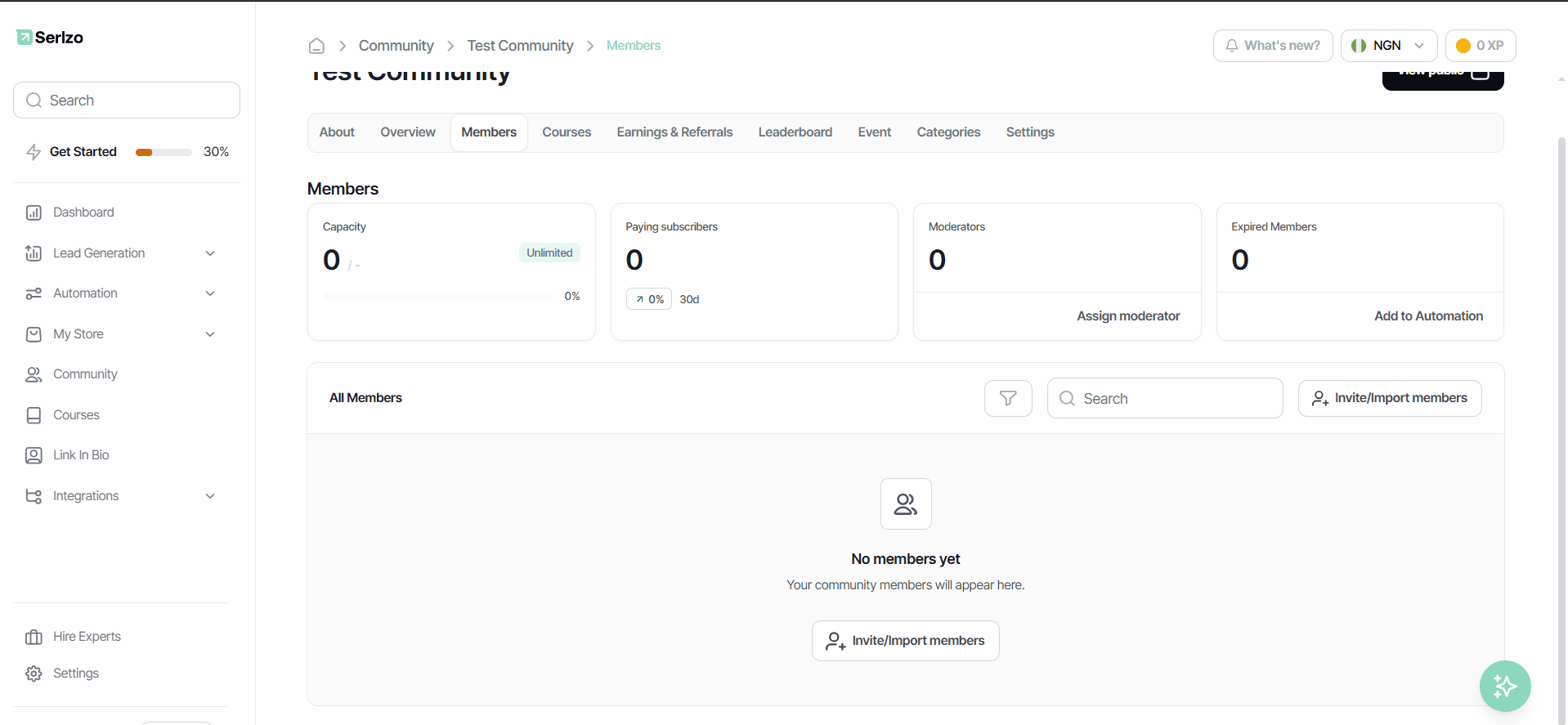Image resolution: width=1568 pixels, height=725 pixels.
Task: Click the Link In Bio icon
Action: pyautogui.click(x=34, y=455)
